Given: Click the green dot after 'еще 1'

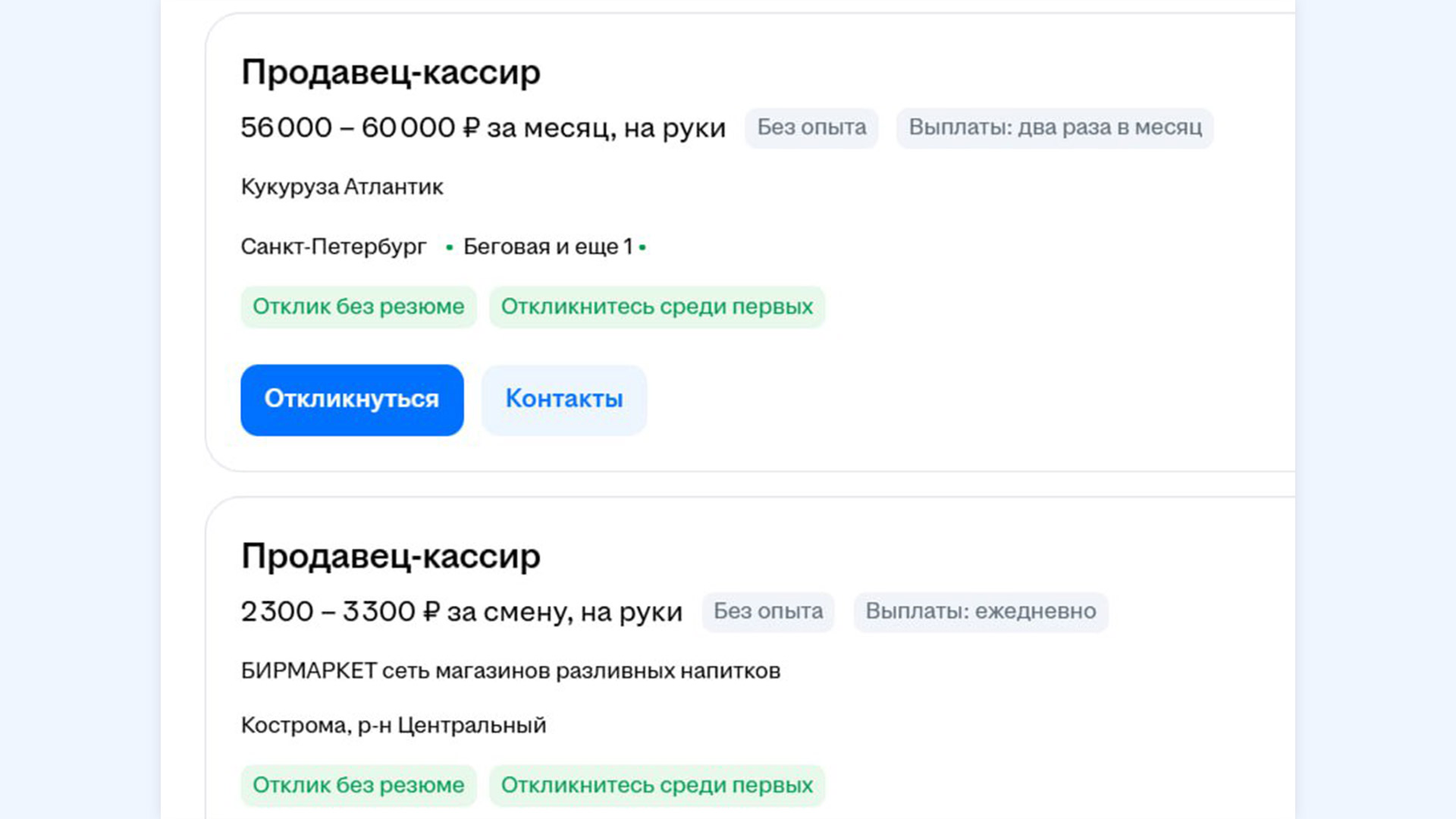Looking at the screenshot, I should click(x=642, y=247).
